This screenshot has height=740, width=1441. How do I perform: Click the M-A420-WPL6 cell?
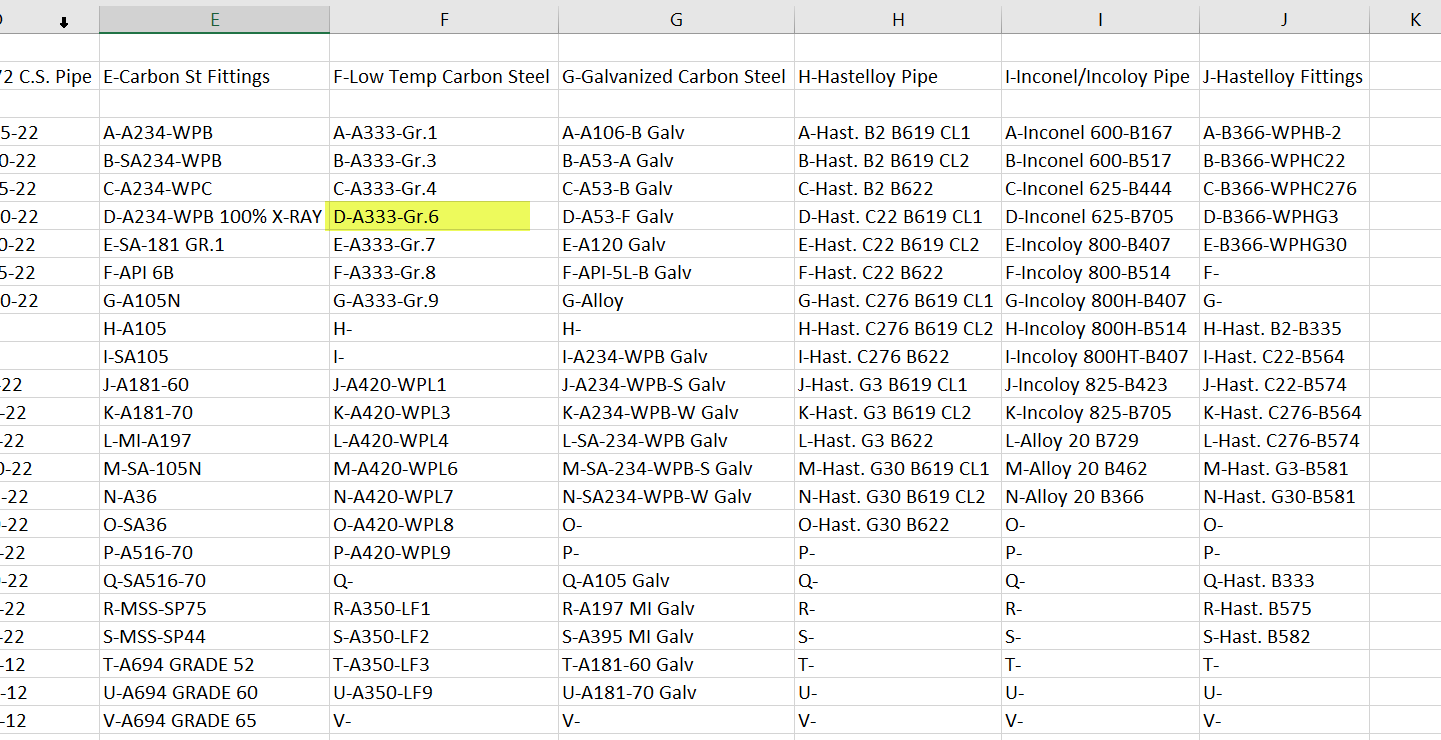pos(398,468)
